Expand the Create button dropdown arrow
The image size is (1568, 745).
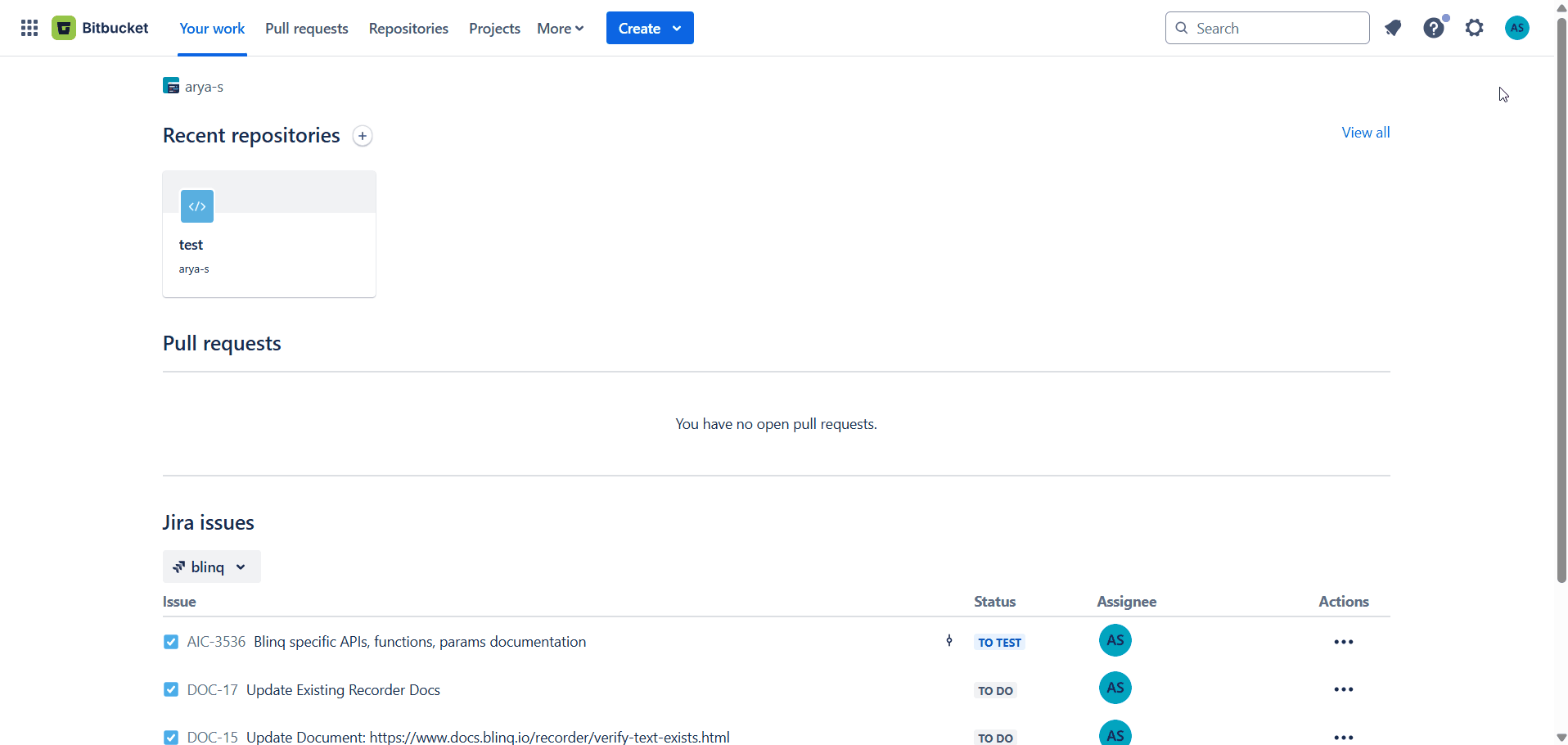677,27
